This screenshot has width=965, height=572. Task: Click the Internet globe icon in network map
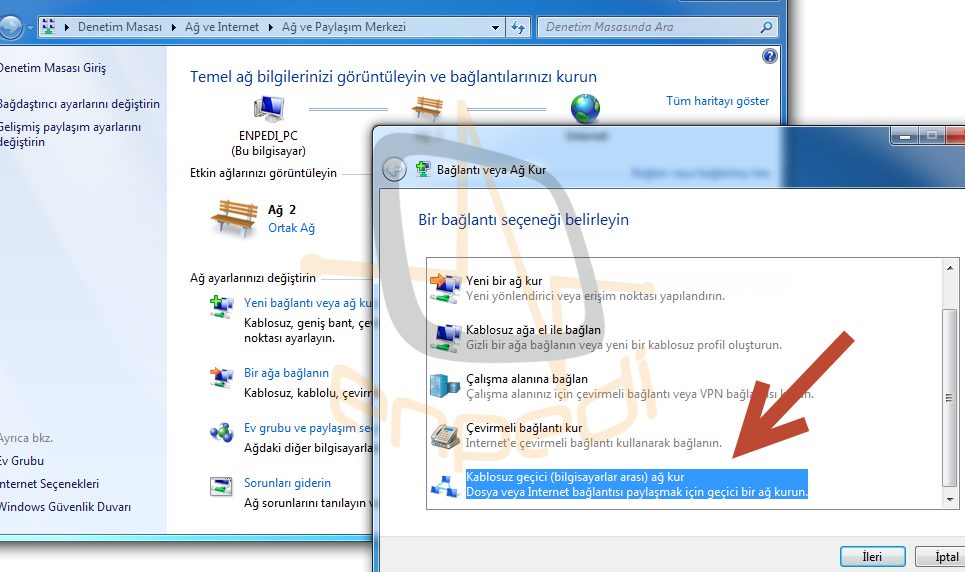(x=585, y=108)
